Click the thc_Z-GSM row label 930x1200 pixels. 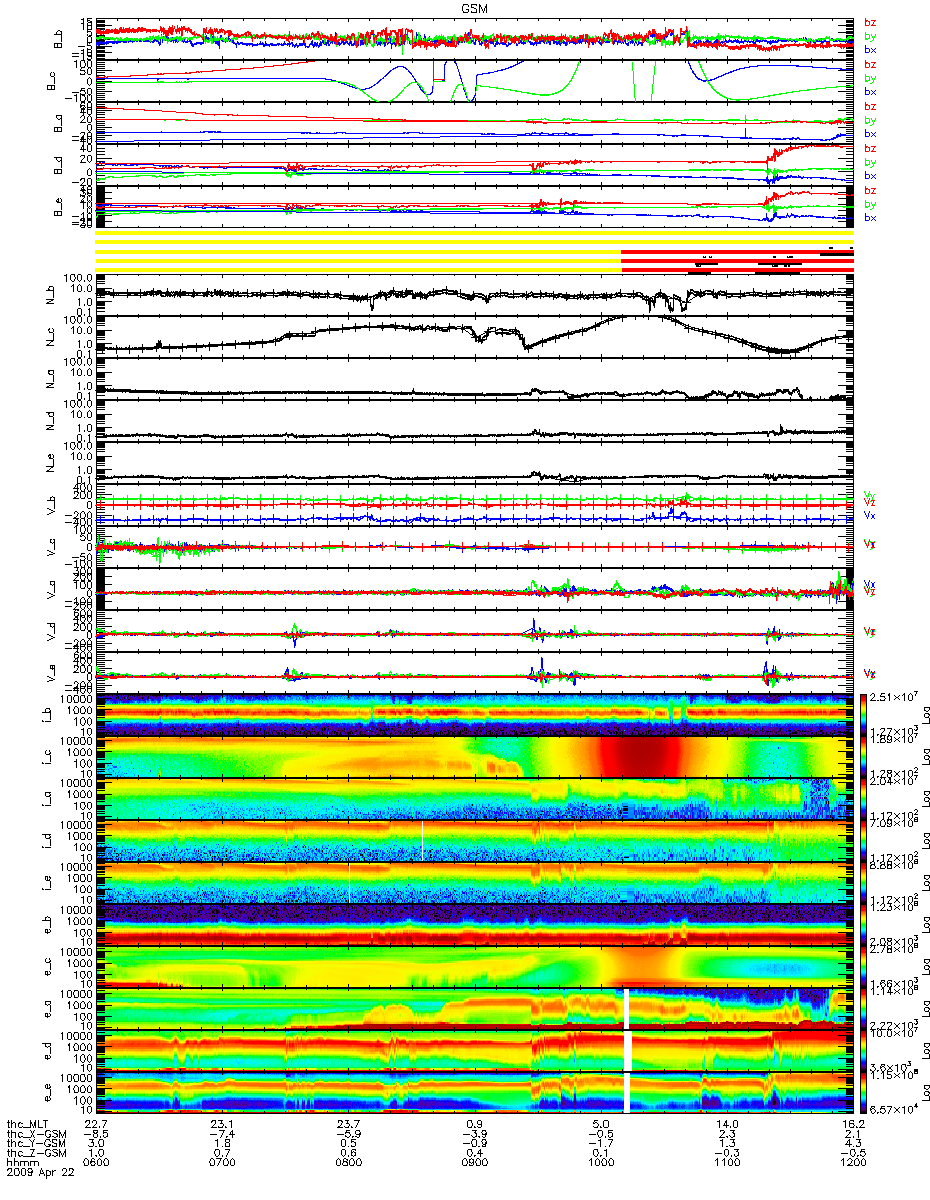[33, 1155]
